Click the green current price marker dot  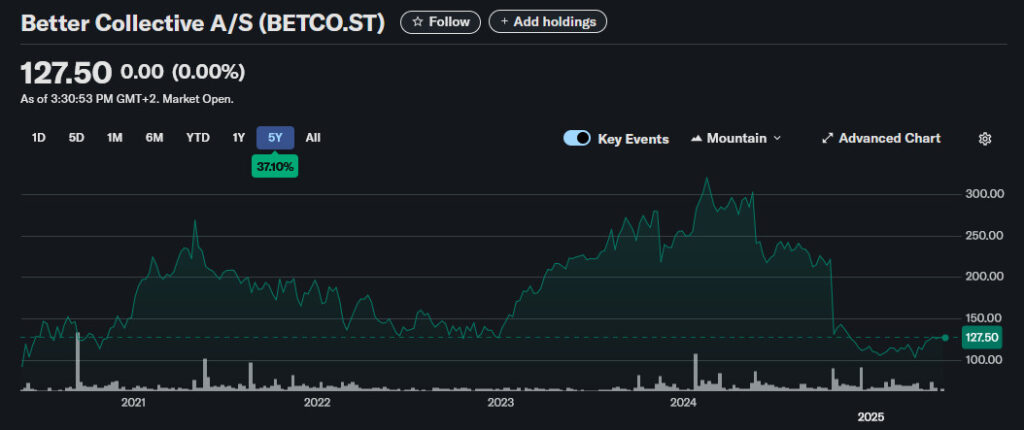pos(945,337)
